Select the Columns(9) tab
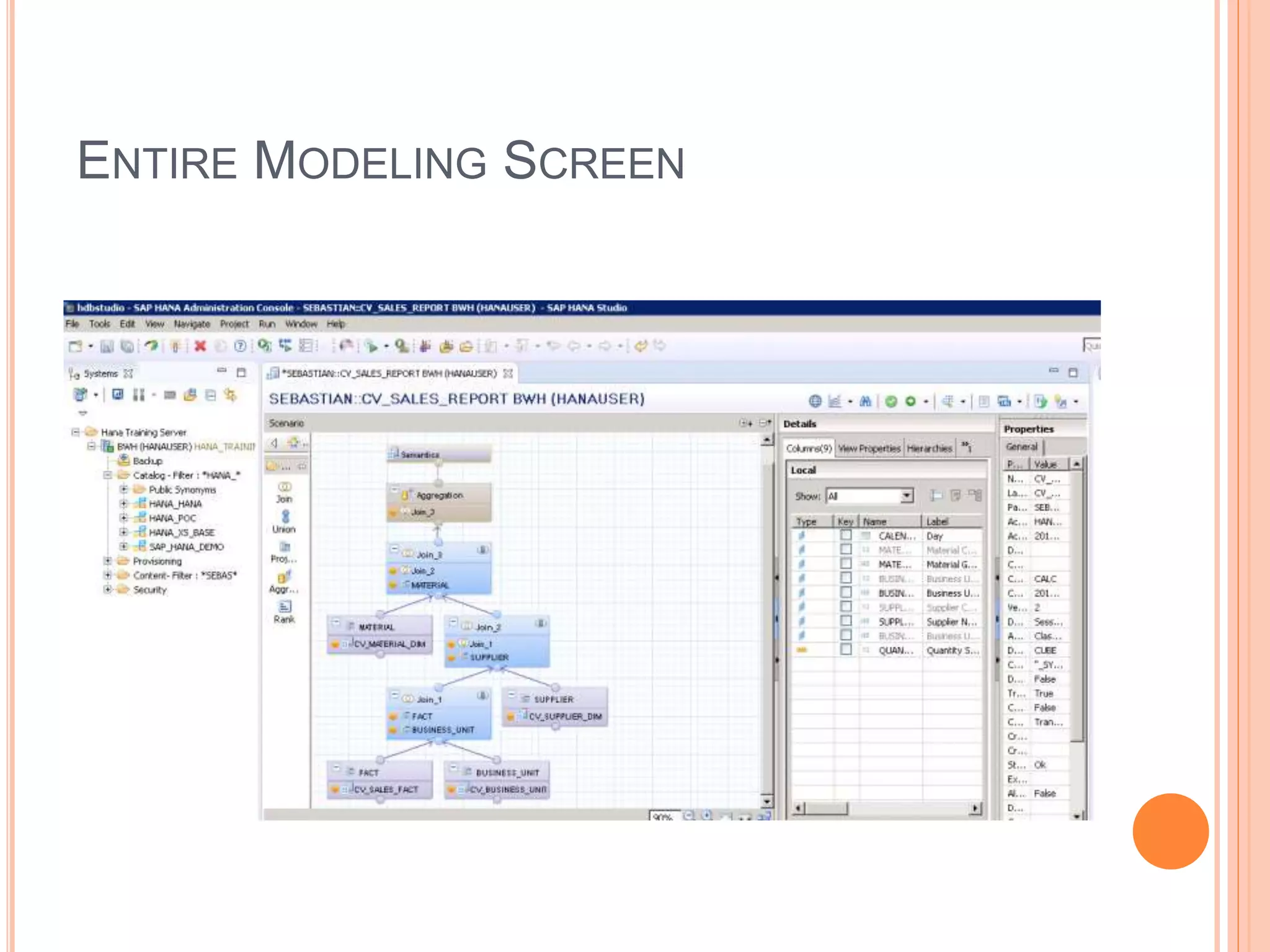 809,448
